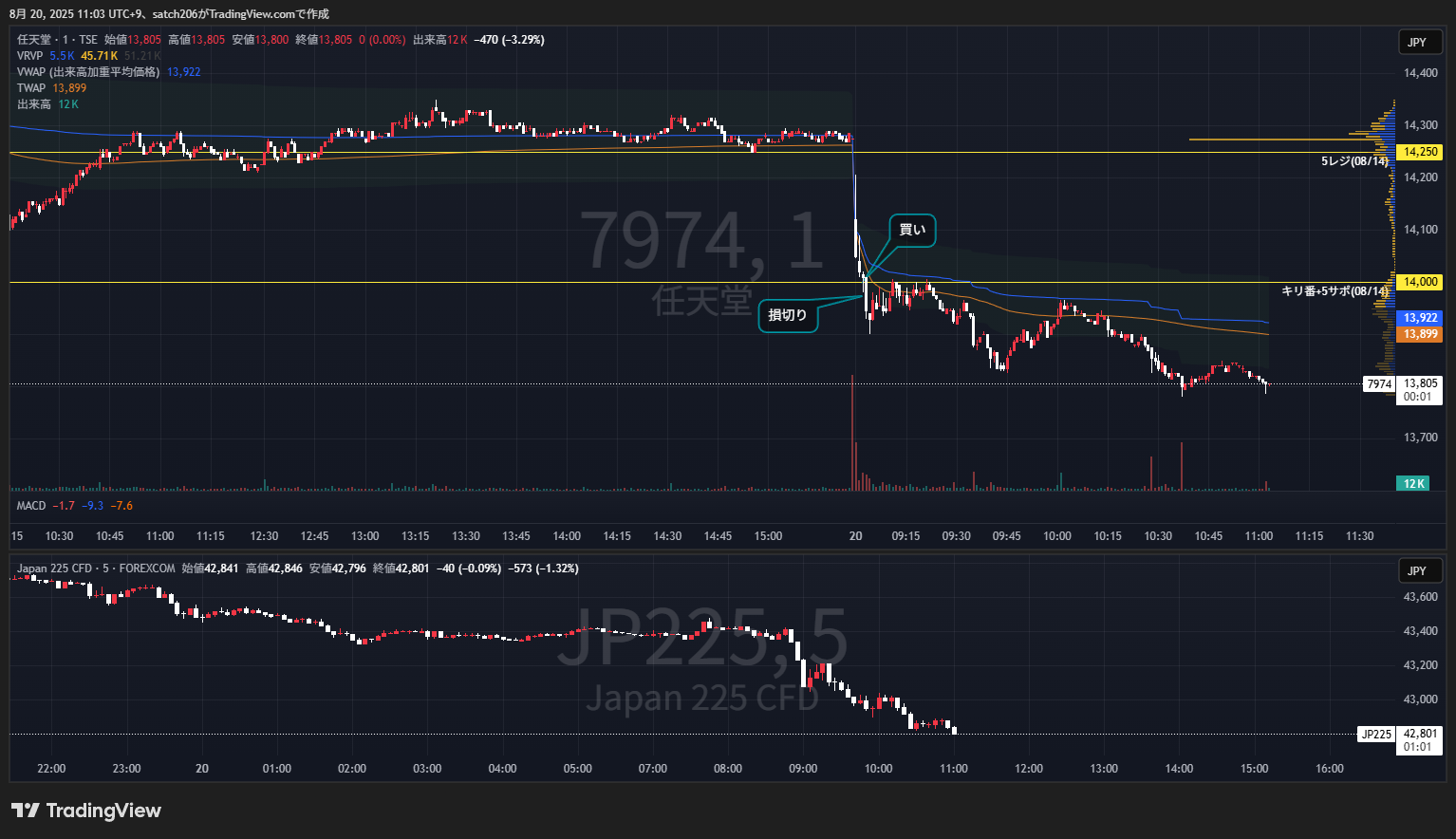This screenshot has width=1456, height=839.
Task: Click the 16:00 time label on the Japan 225 chart
Action: click(1330, 769)
